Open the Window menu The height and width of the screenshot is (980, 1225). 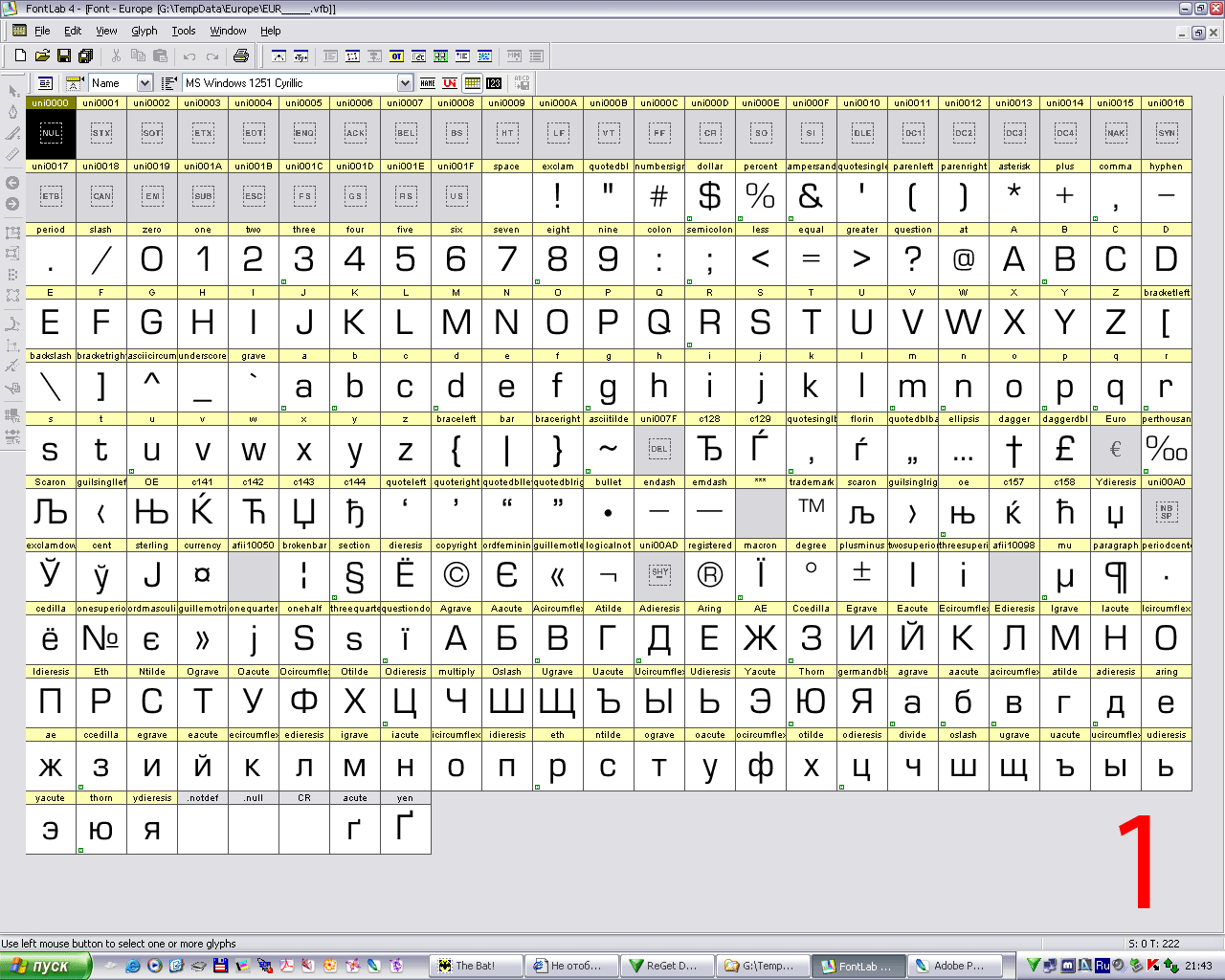(x=228, y=31)
